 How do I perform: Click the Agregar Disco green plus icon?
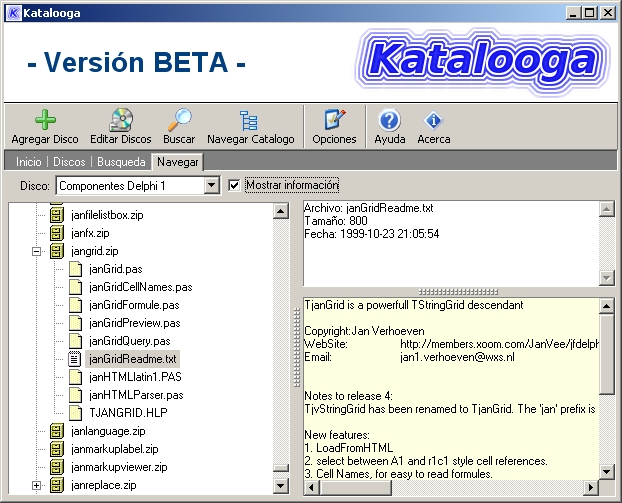(x=45, y=120)
